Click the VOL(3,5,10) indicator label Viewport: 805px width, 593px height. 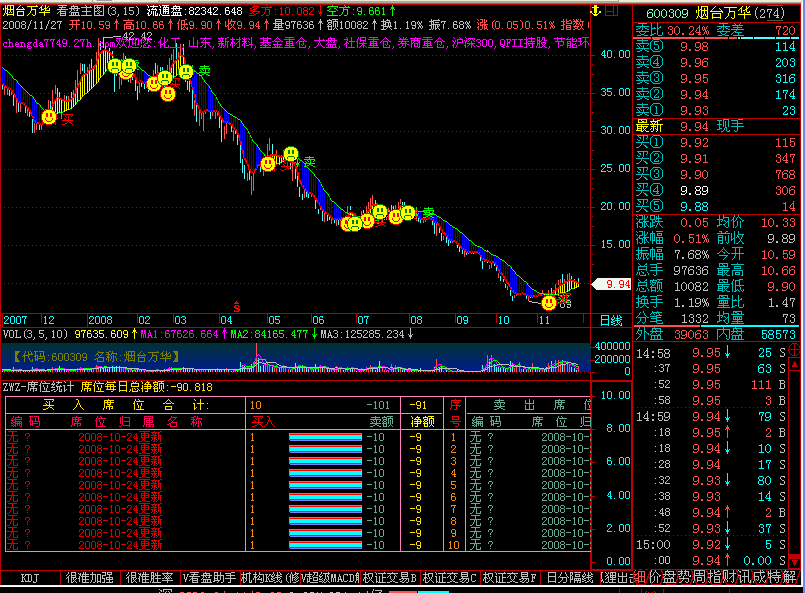(x=35, y=334)
